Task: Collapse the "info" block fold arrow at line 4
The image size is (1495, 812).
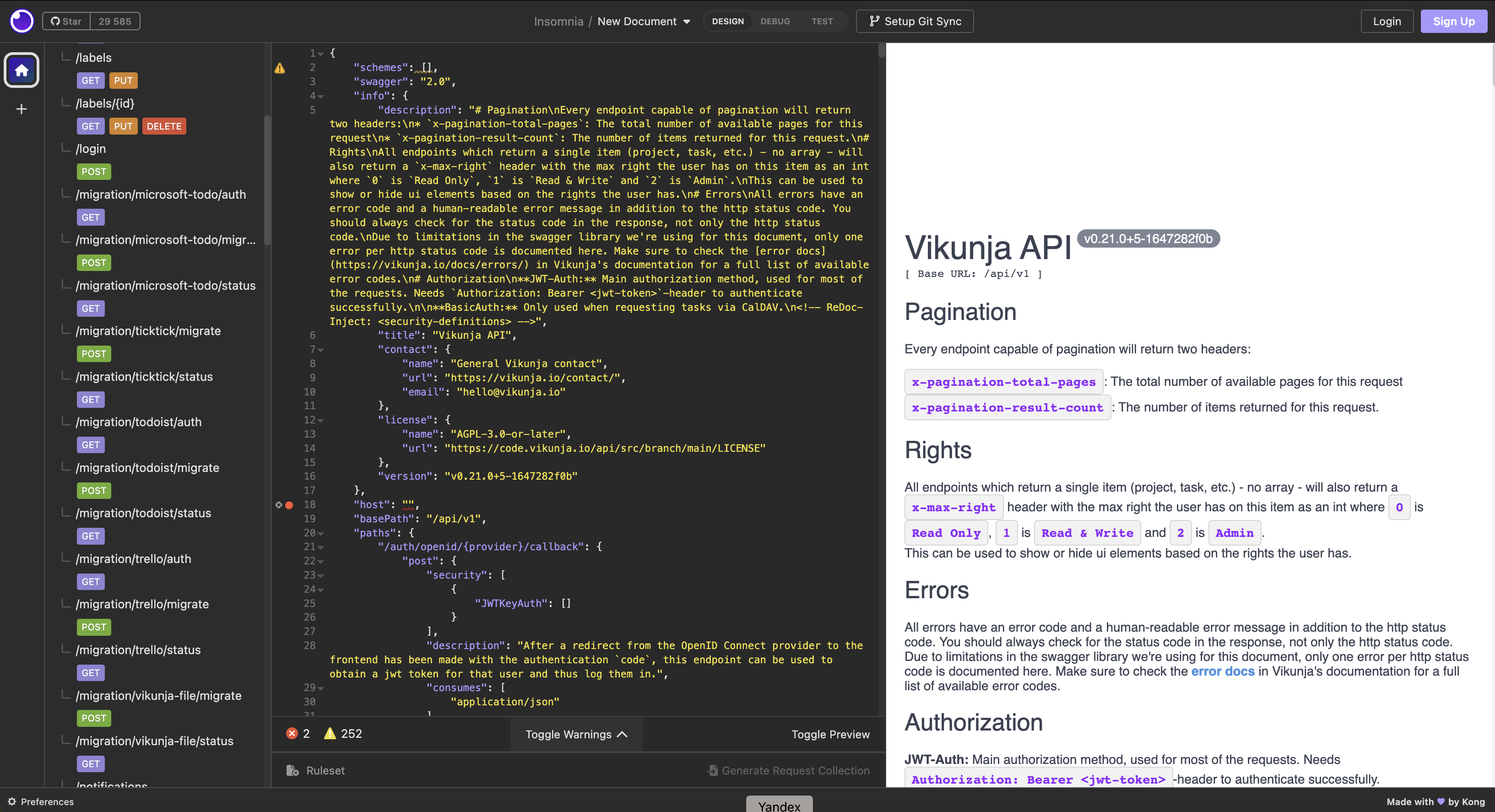Action: coord(321,96)
